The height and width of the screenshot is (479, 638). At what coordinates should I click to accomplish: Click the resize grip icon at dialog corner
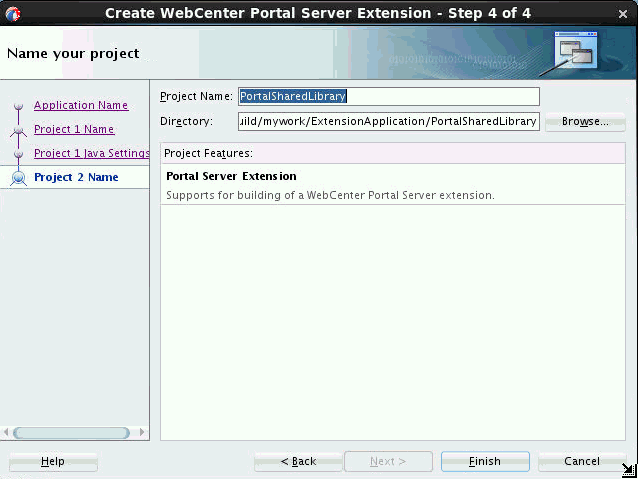pyautogui.click(x=629, y=470)
